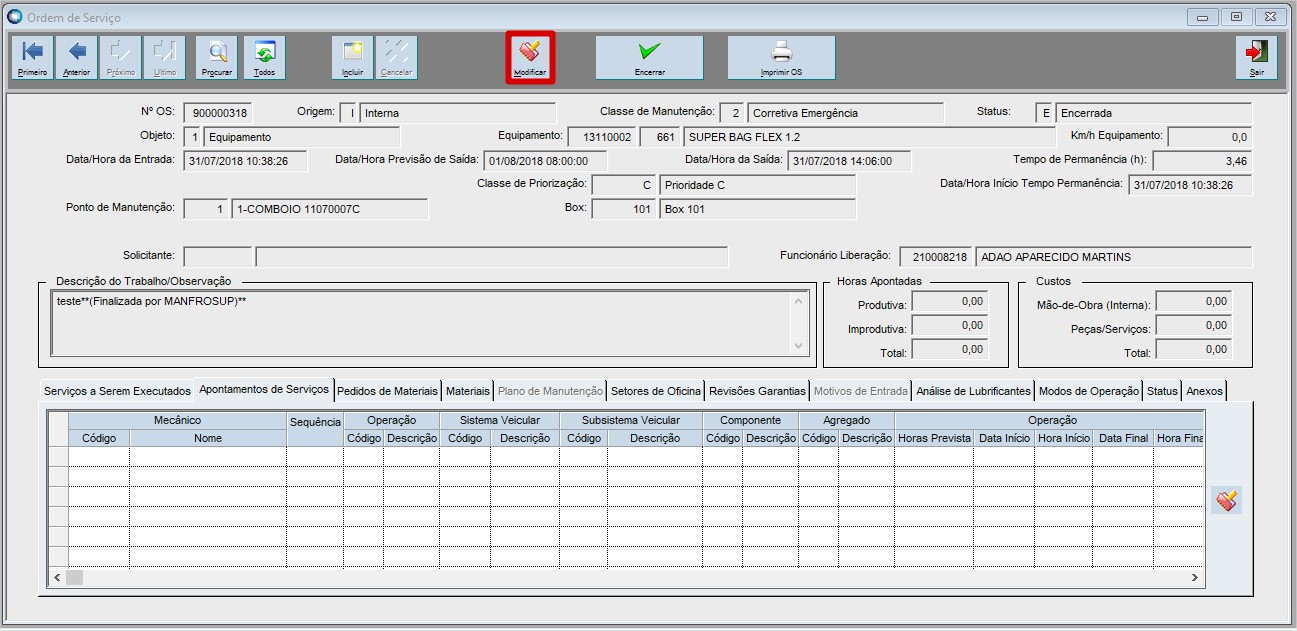Click the Horas Produtiva value field
The height and width of the screenshot is (631, 1297).
coord(948,302)
